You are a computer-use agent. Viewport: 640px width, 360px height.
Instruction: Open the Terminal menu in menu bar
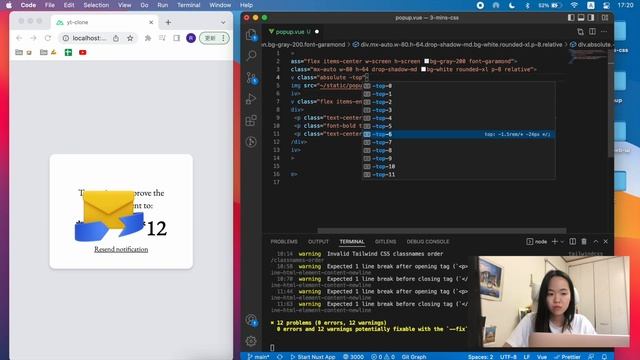pyautogui.click(x=189, y=5)
